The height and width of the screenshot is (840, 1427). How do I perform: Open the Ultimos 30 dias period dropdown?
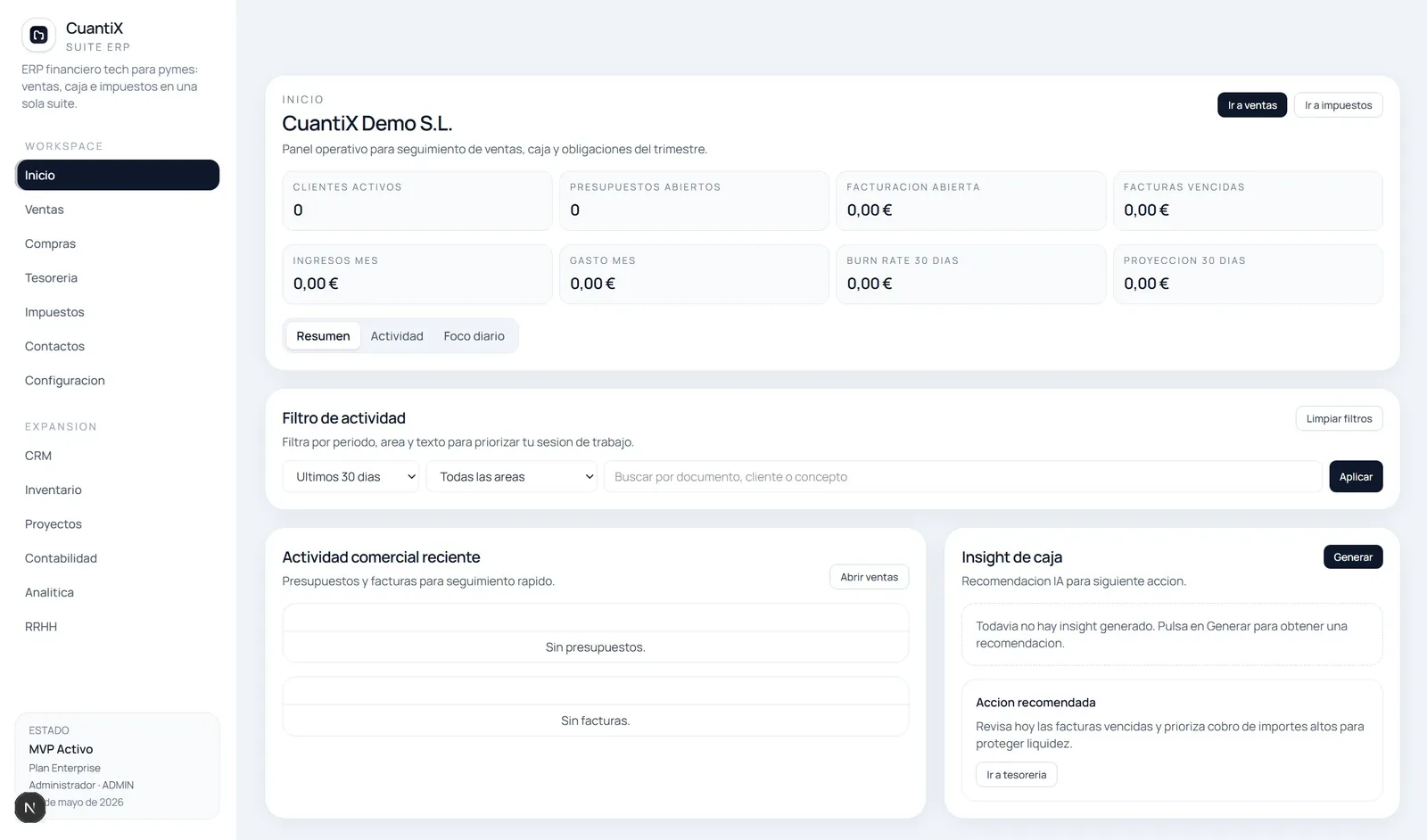pos(351,477)
